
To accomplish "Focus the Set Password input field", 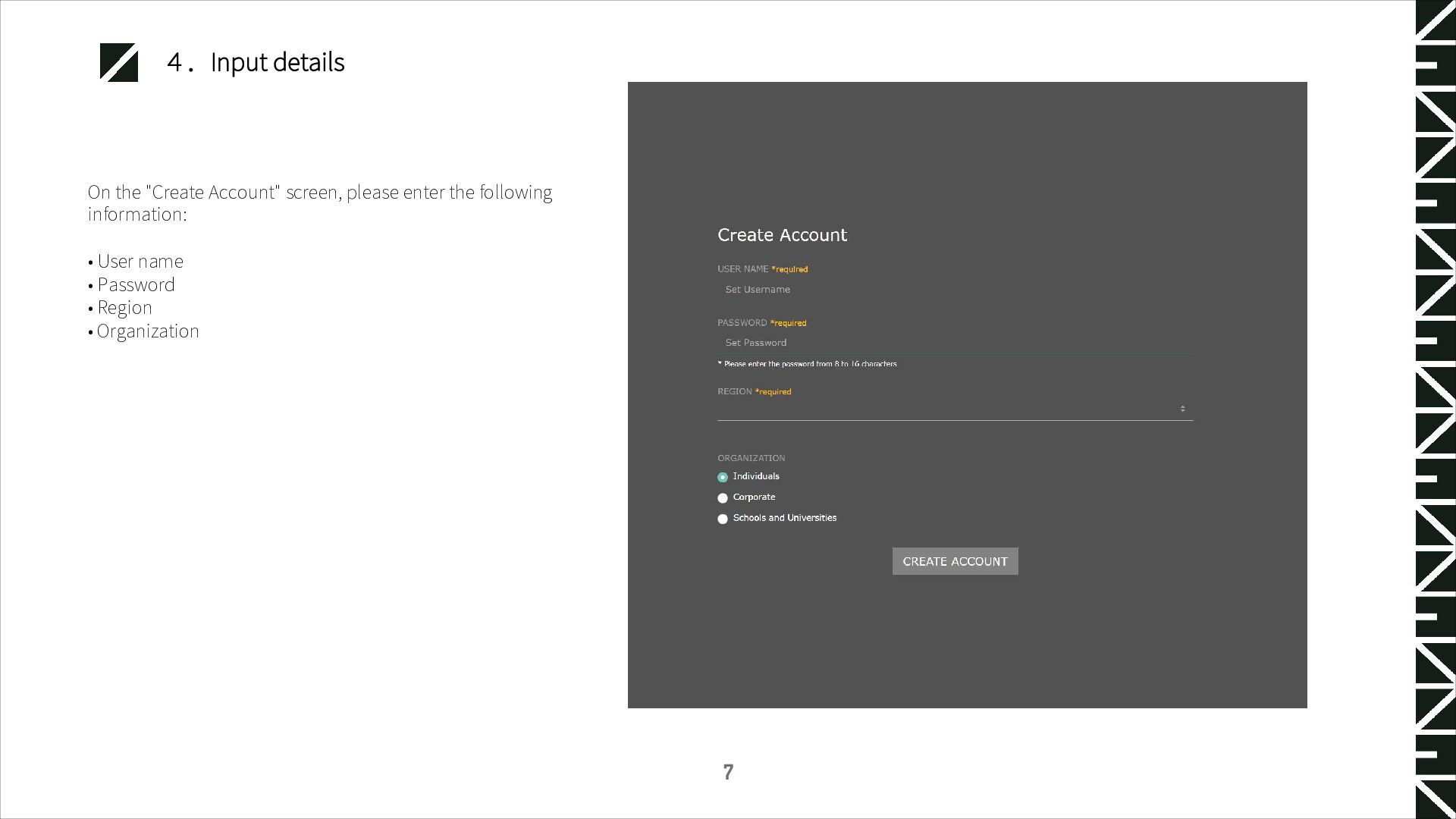I will (x=954, y=343).
